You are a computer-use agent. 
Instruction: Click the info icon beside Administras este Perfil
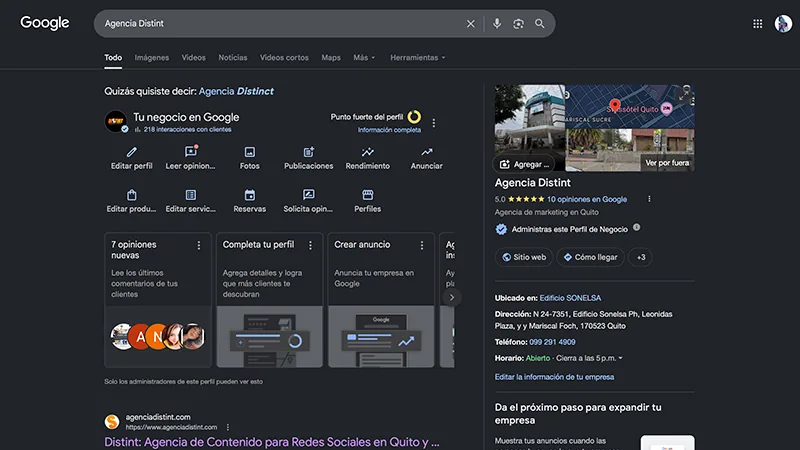637,228
